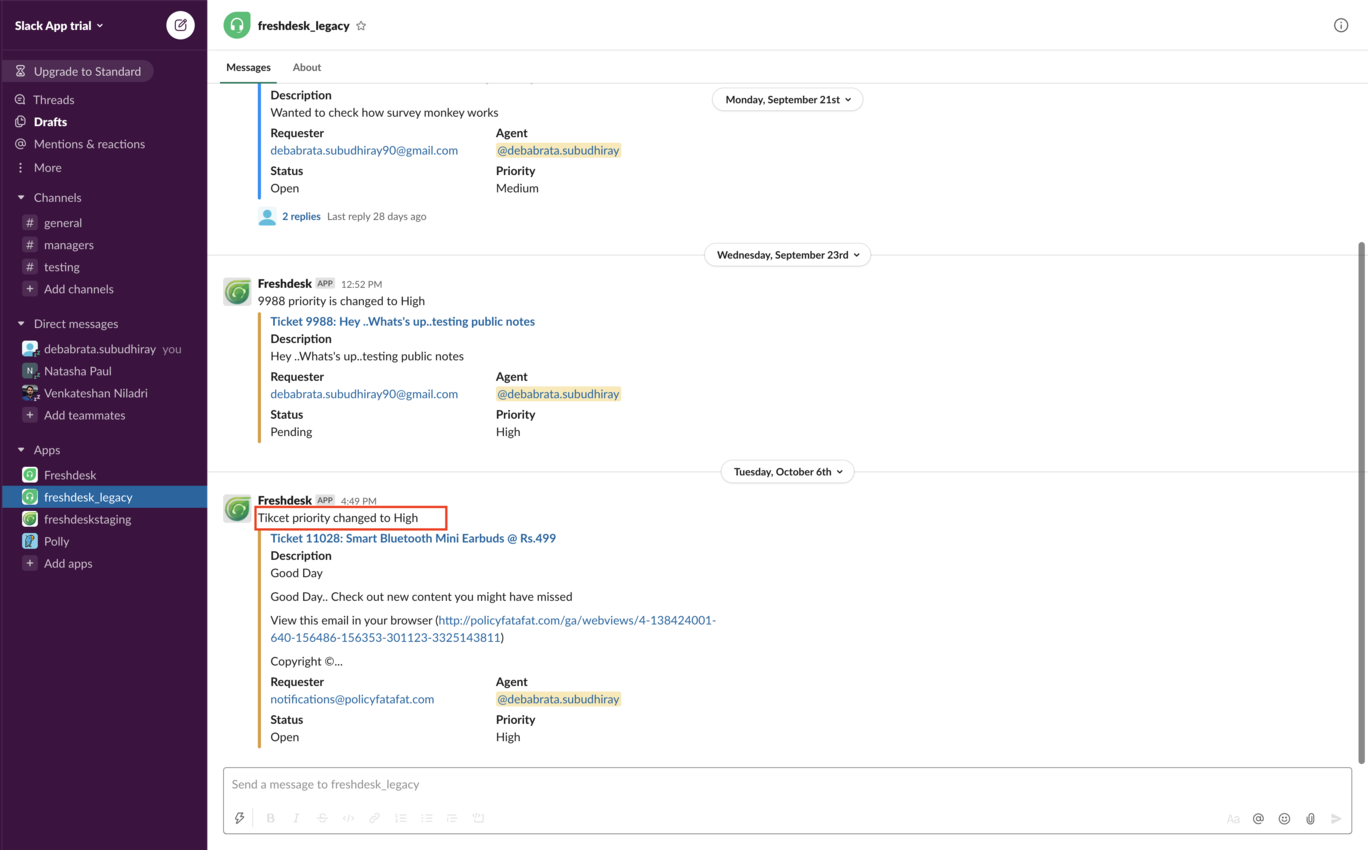
Task: Click the Upgrade to Standard button
Action: 79,71
